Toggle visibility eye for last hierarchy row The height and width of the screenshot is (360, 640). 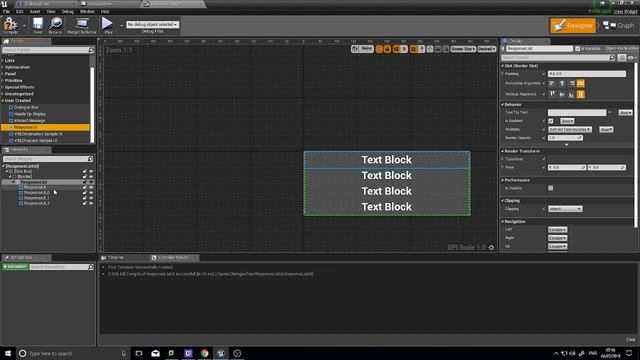coord(91,203)
